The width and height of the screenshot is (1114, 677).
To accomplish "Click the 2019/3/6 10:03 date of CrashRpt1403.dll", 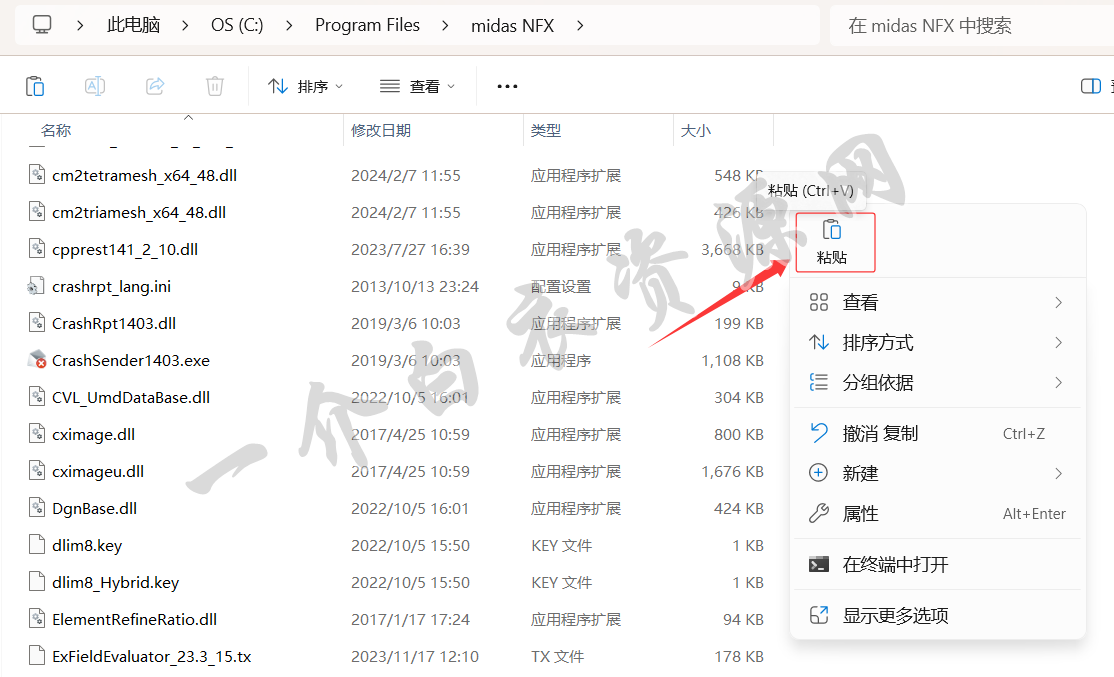I will pos(405,324).
